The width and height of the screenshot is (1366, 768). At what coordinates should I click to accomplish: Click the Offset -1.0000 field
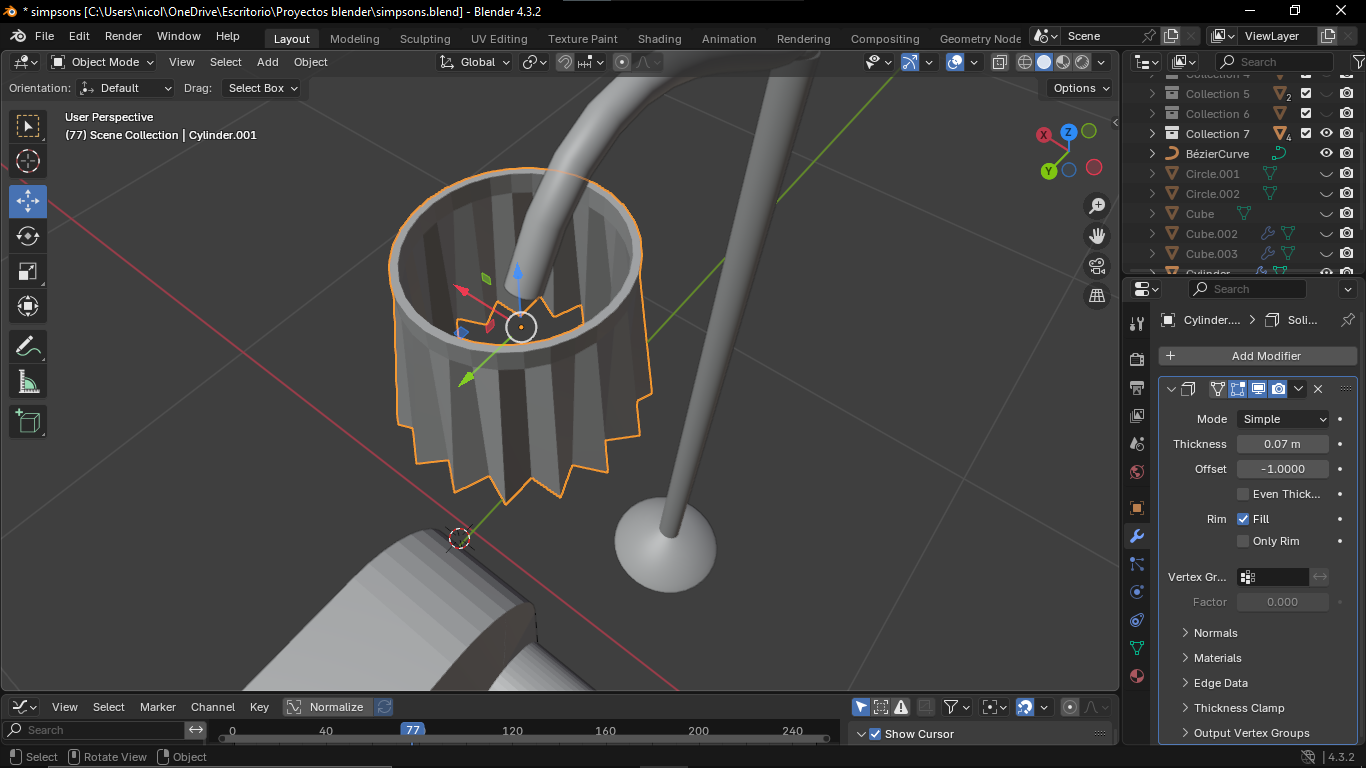1283,469
